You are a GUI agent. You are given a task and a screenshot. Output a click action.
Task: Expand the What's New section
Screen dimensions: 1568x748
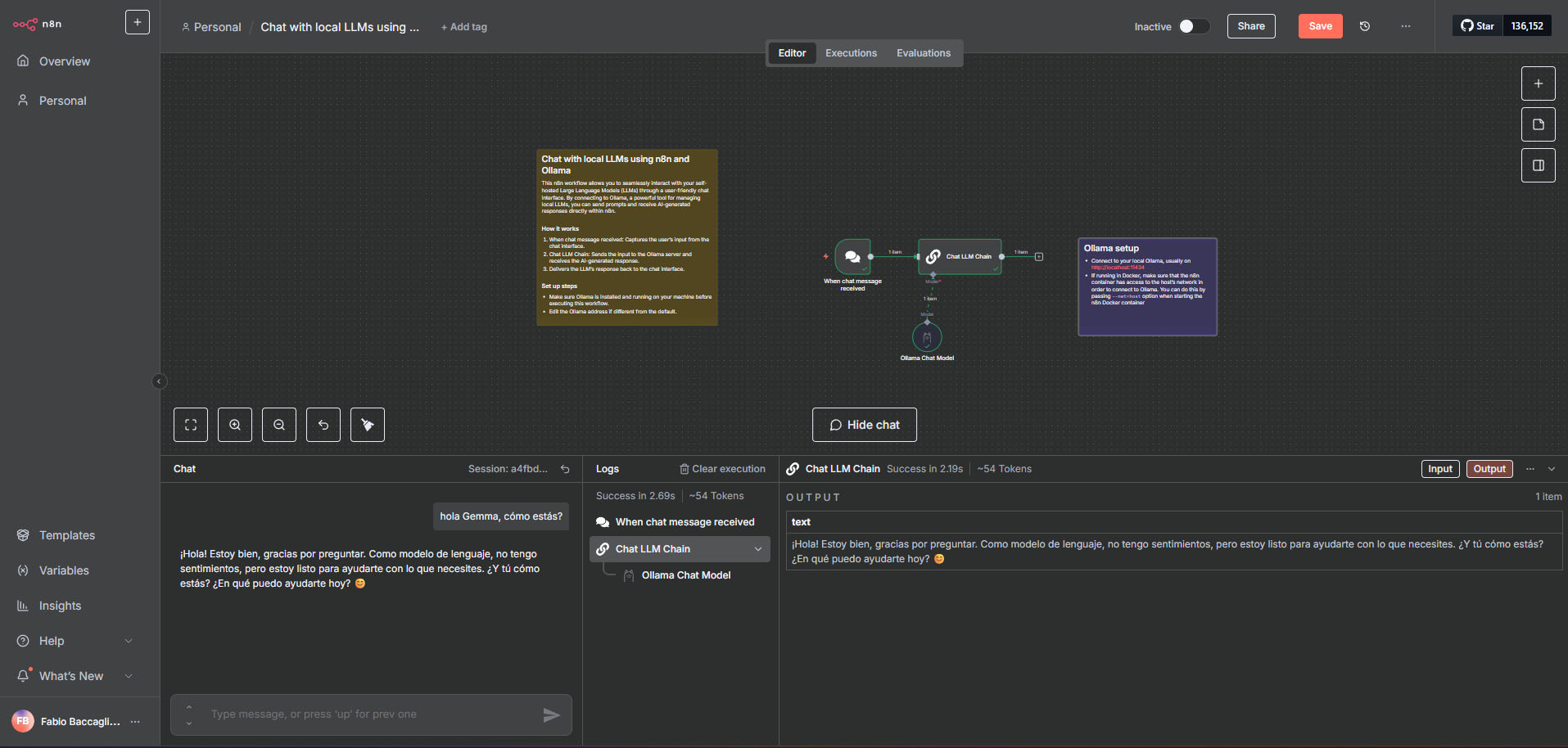[x=129, y=676]
